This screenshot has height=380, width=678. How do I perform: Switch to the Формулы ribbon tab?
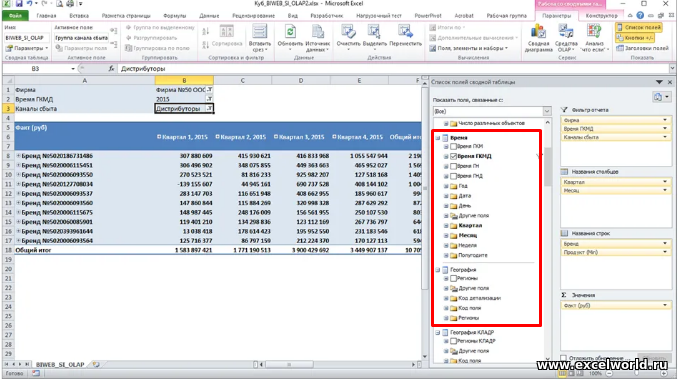pos(175,16)
